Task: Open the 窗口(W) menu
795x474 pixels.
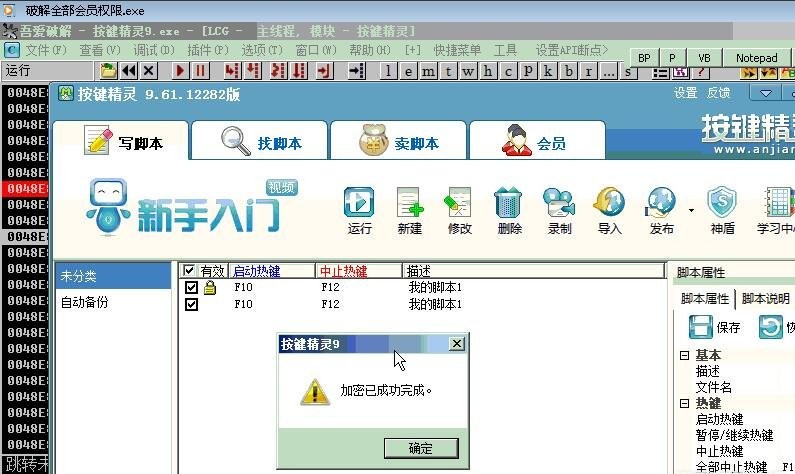Action: (316, 50)
